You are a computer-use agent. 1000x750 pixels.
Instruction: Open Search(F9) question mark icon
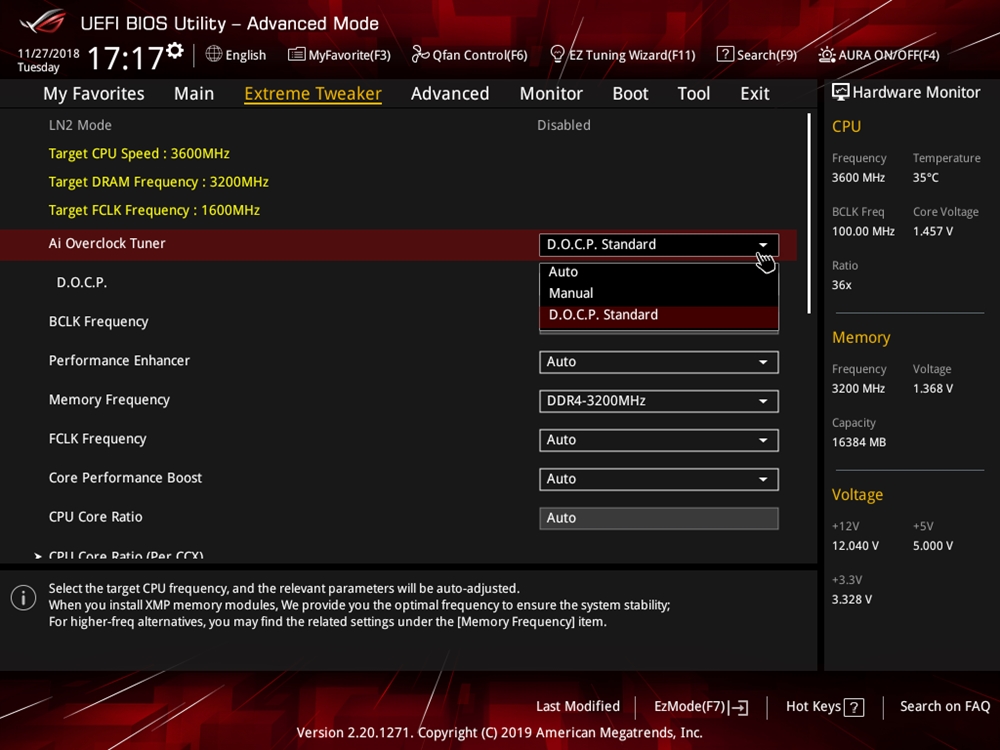[x=725, y=55]
